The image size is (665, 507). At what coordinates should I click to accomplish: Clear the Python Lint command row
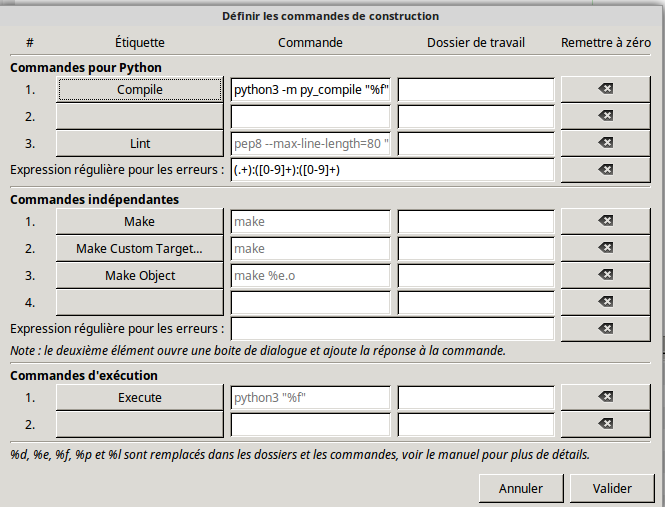coord(606,143)
